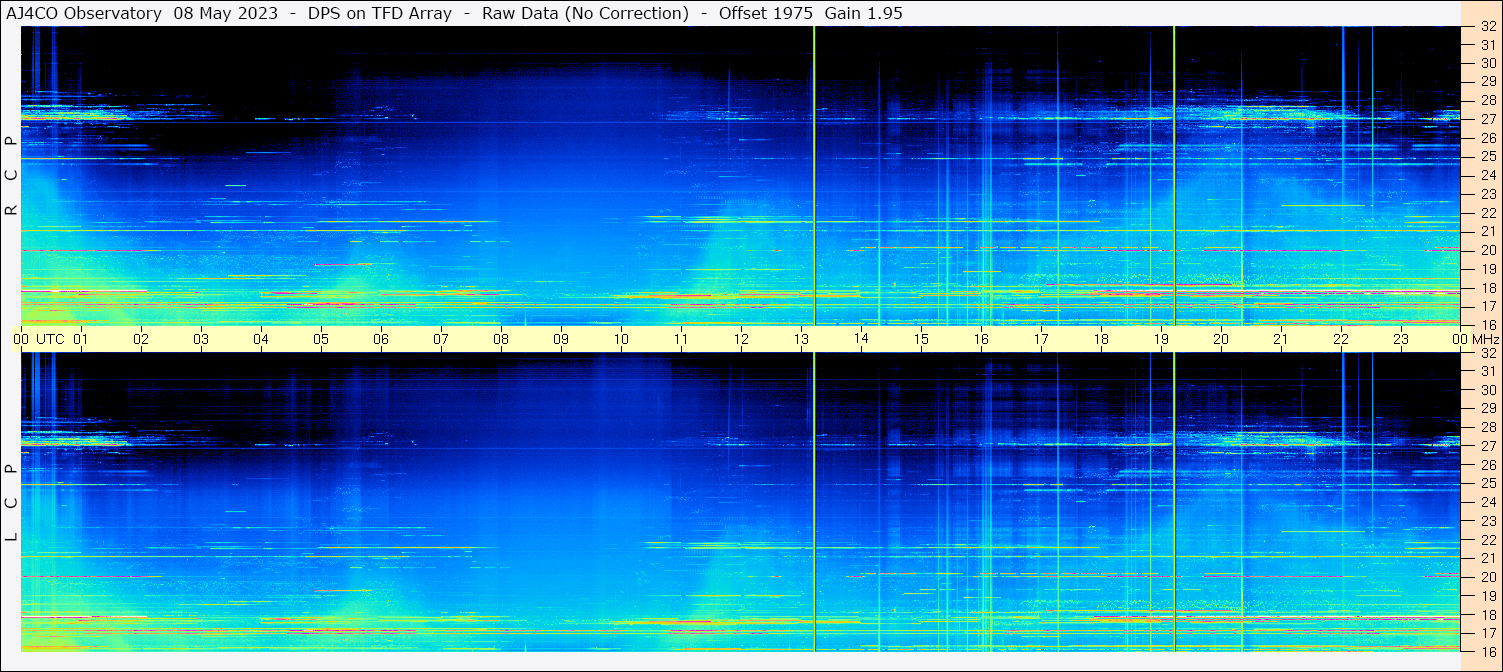The width and height of the screenshot is (1503, 672).
Task: Click the 22 MHz label of LCP panel
Action: coord(1487,539)
